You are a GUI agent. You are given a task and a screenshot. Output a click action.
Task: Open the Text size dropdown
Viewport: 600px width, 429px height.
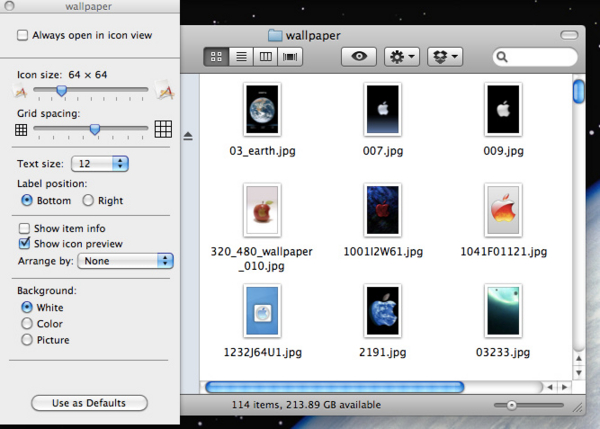click(x=100, y=164)
